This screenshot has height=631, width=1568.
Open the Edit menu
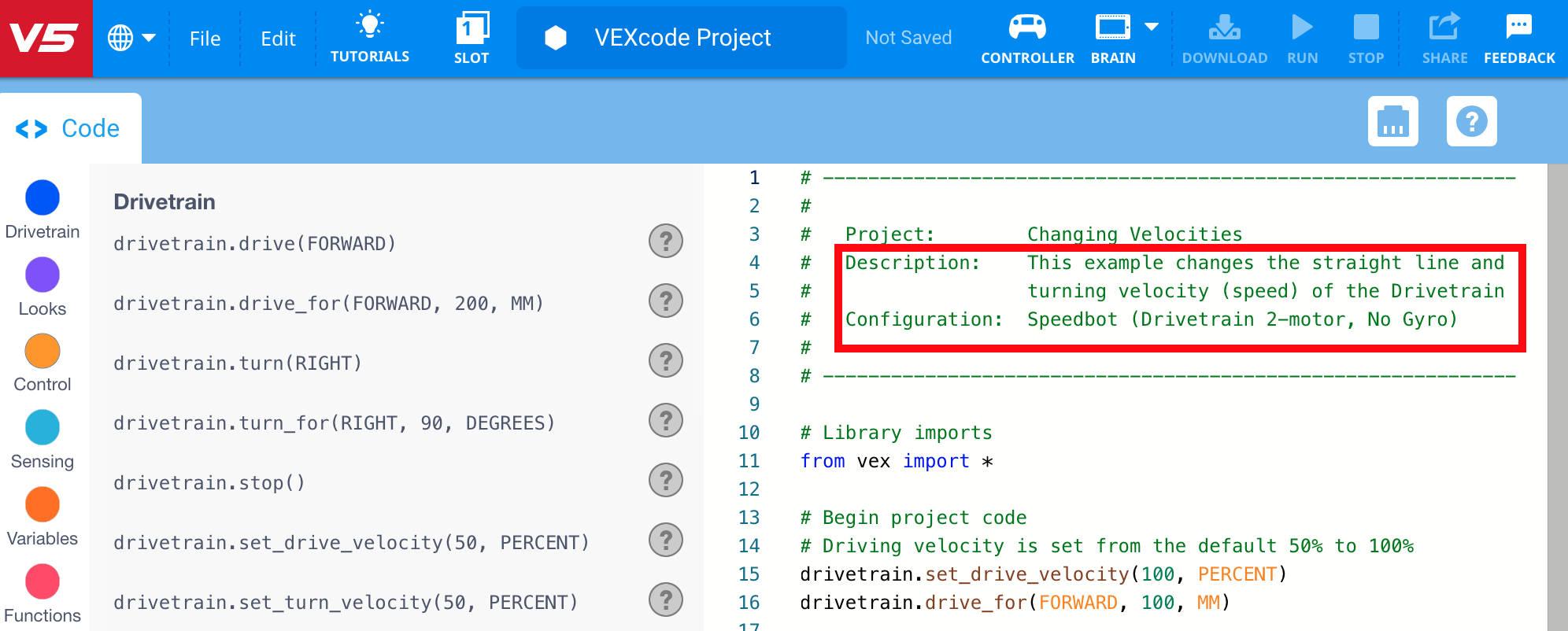point(277,37)
